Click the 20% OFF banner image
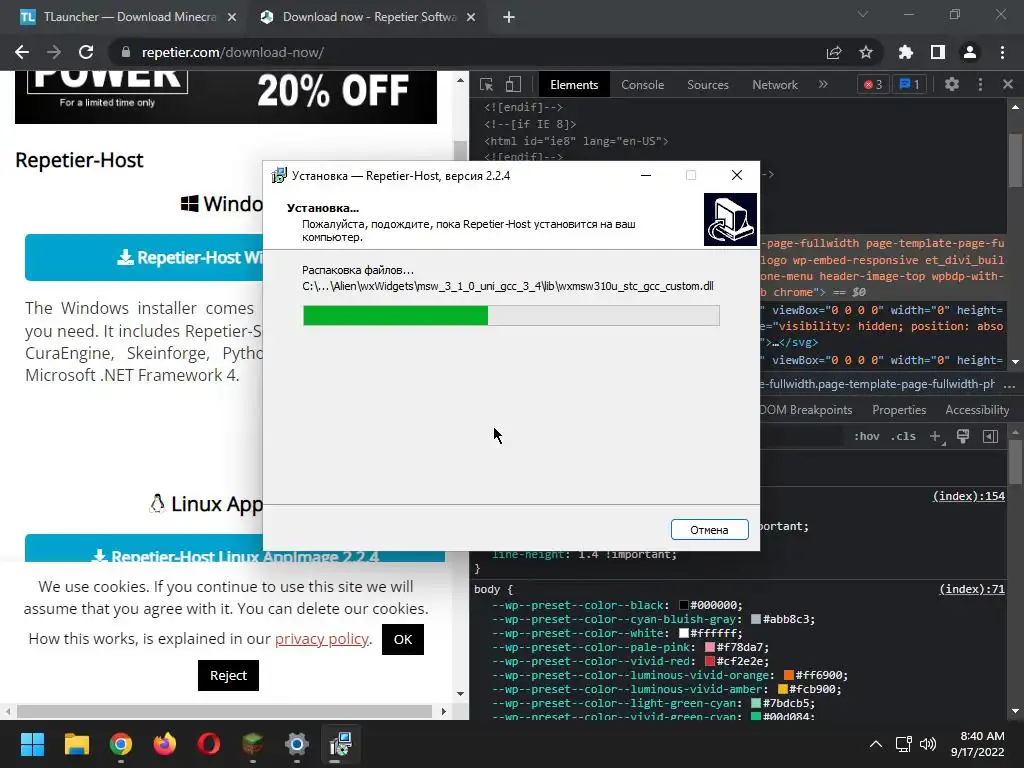This screenshot has width=1024, height=768. tap(225, 97)
